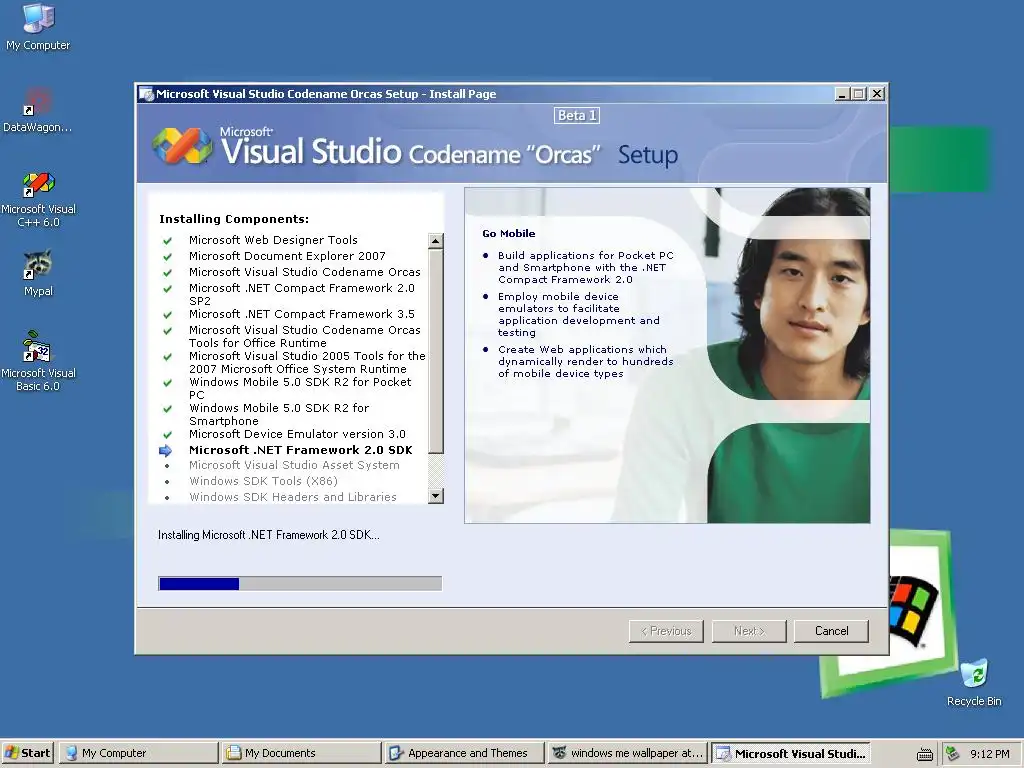Close the Orcas Setup window

tap(877, 94)
